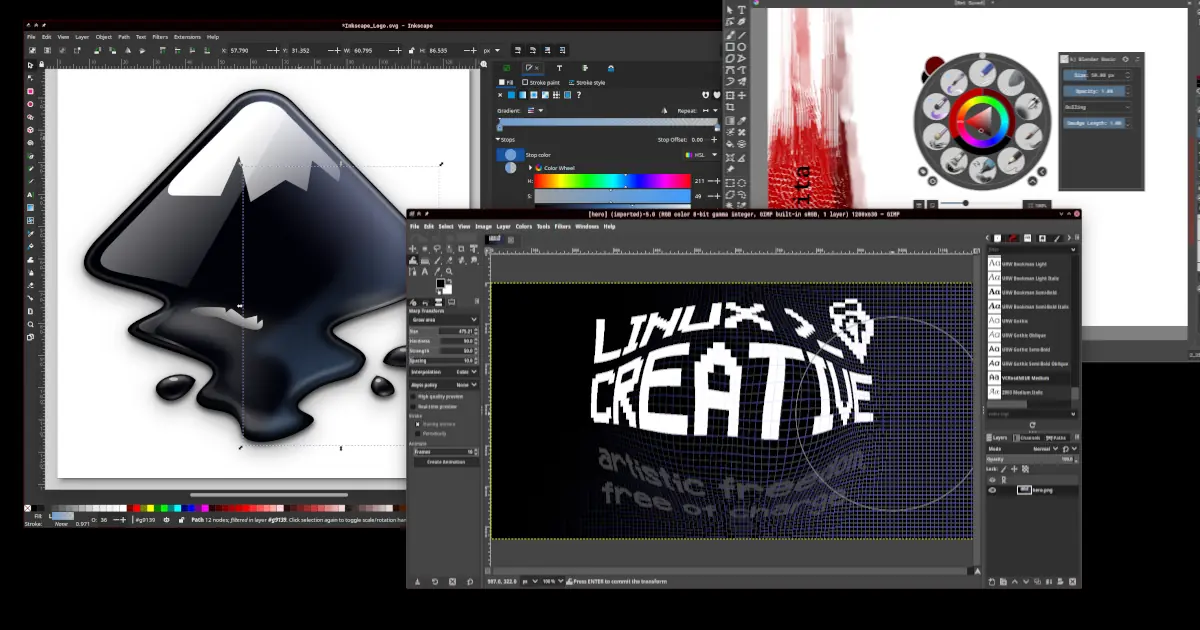Viewport: 1200px width, 630px height.
Task: Pick the top brush preset in Krita popup palette
Action: [981, 71]
